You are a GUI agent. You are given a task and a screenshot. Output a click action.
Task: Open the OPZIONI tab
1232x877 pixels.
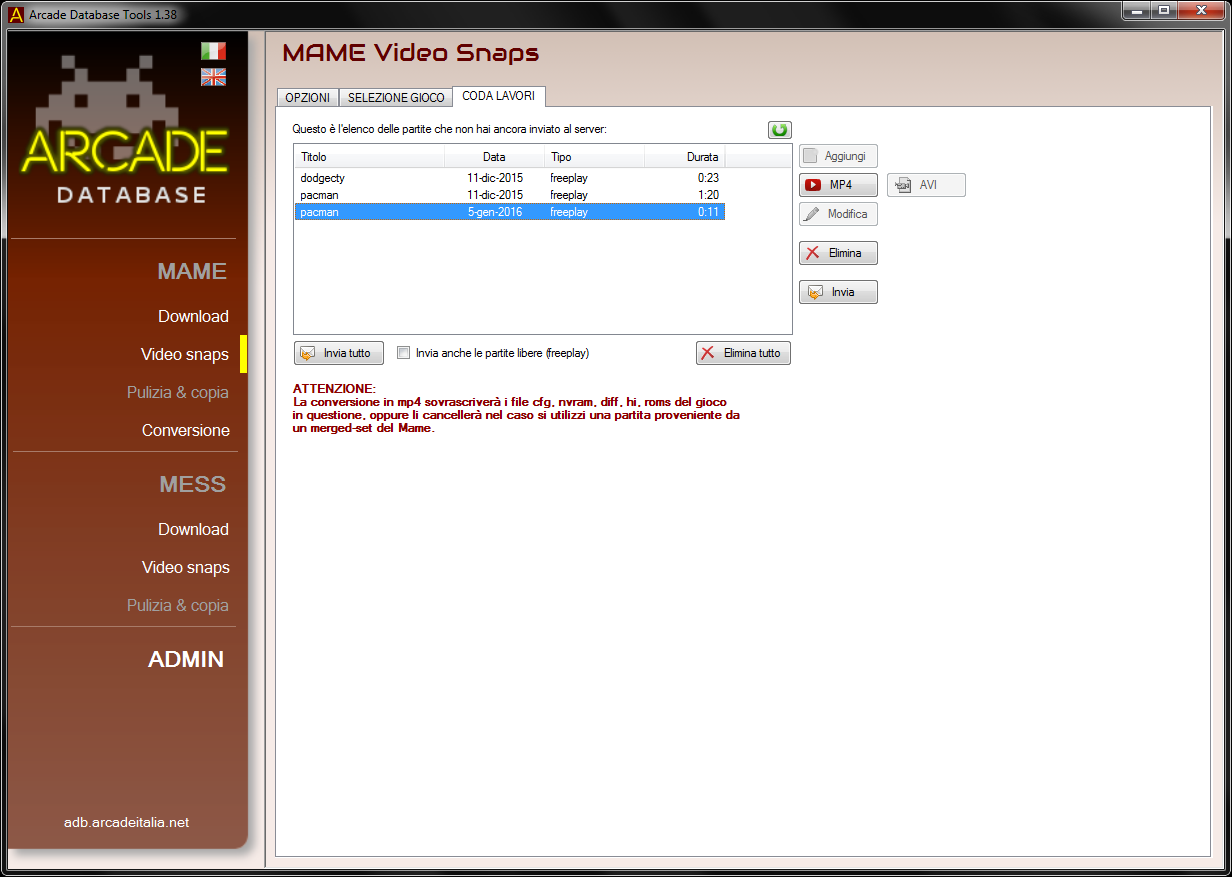pyautogui.click(x=307, y=98)
